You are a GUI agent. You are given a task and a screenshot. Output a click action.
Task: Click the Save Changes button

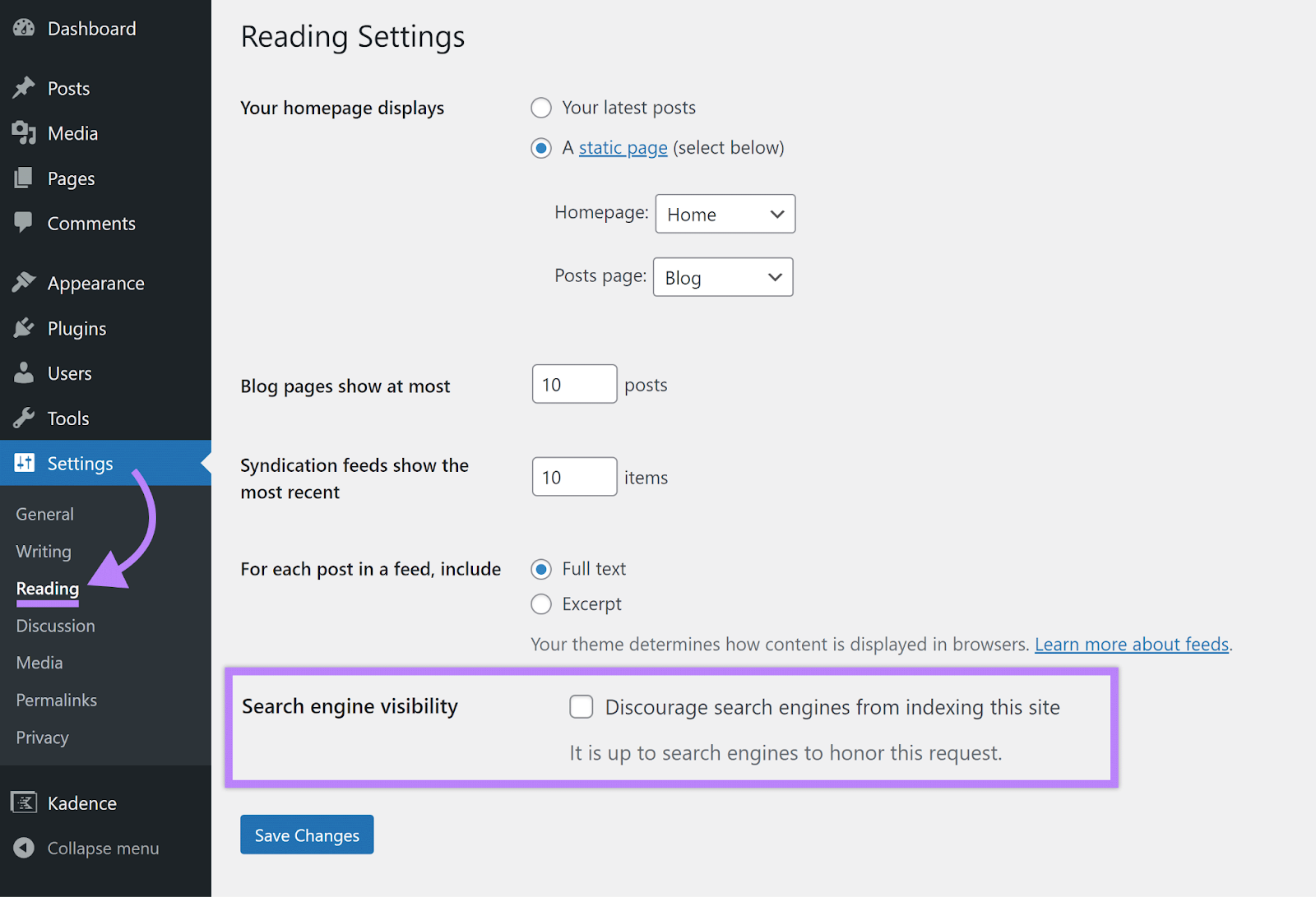[x=306, y=835]
